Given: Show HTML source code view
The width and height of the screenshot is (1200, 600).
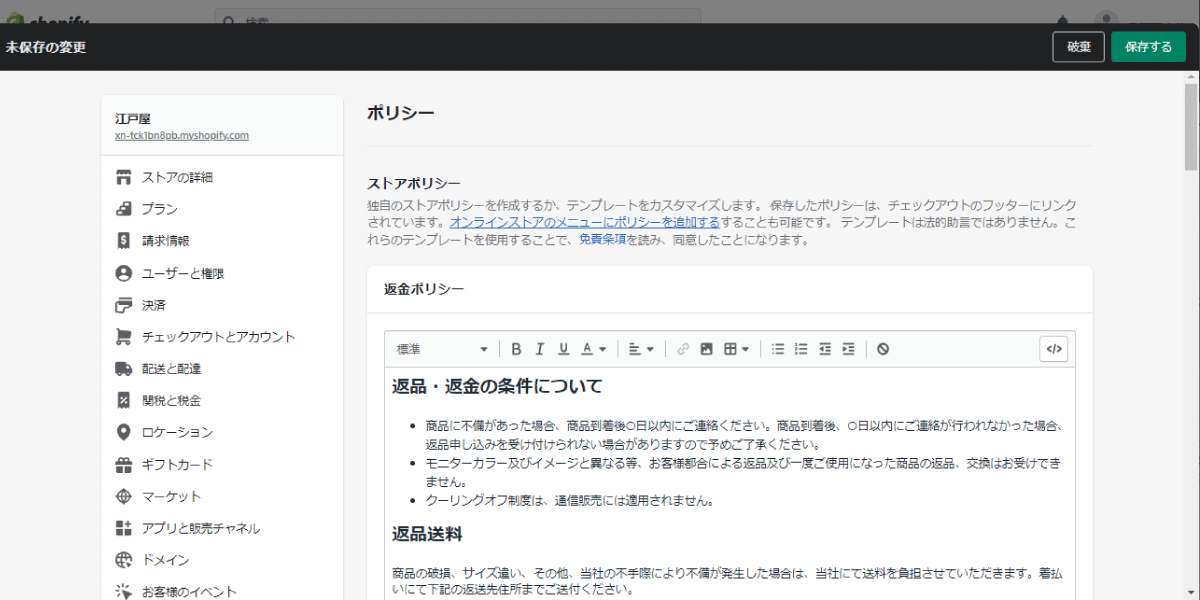Looking at the screenshot, I should [x=1054, y=348].
